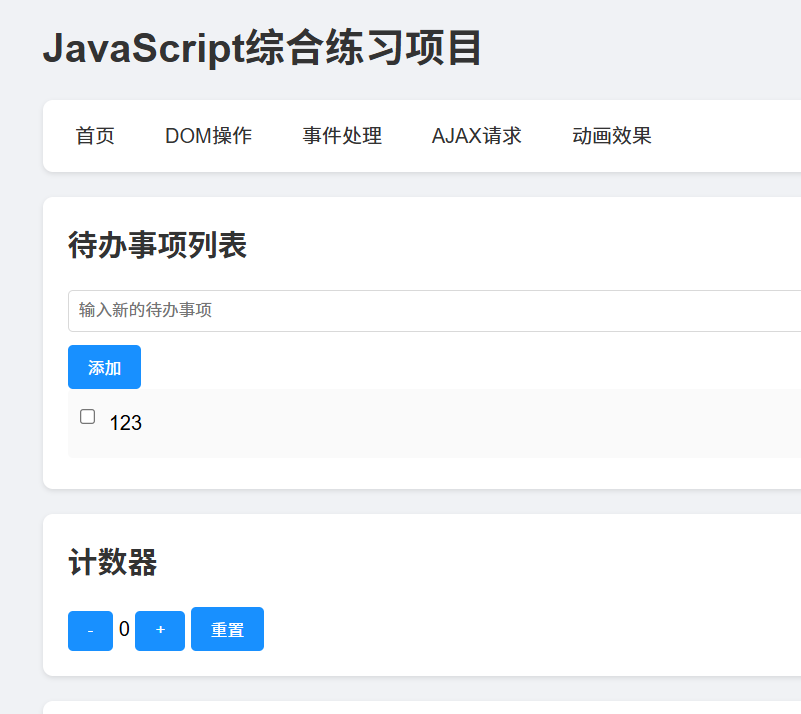Click the 计数器 section heading
This screenshot has width=801, height=714.
pos(112,563)
